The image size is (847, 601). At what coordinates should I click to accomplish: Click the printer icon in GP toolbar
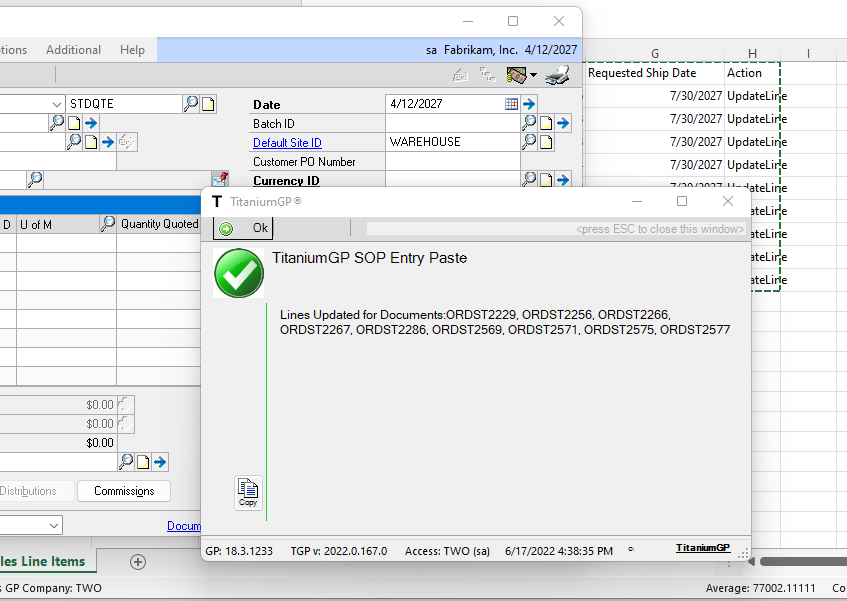[557, 75]
